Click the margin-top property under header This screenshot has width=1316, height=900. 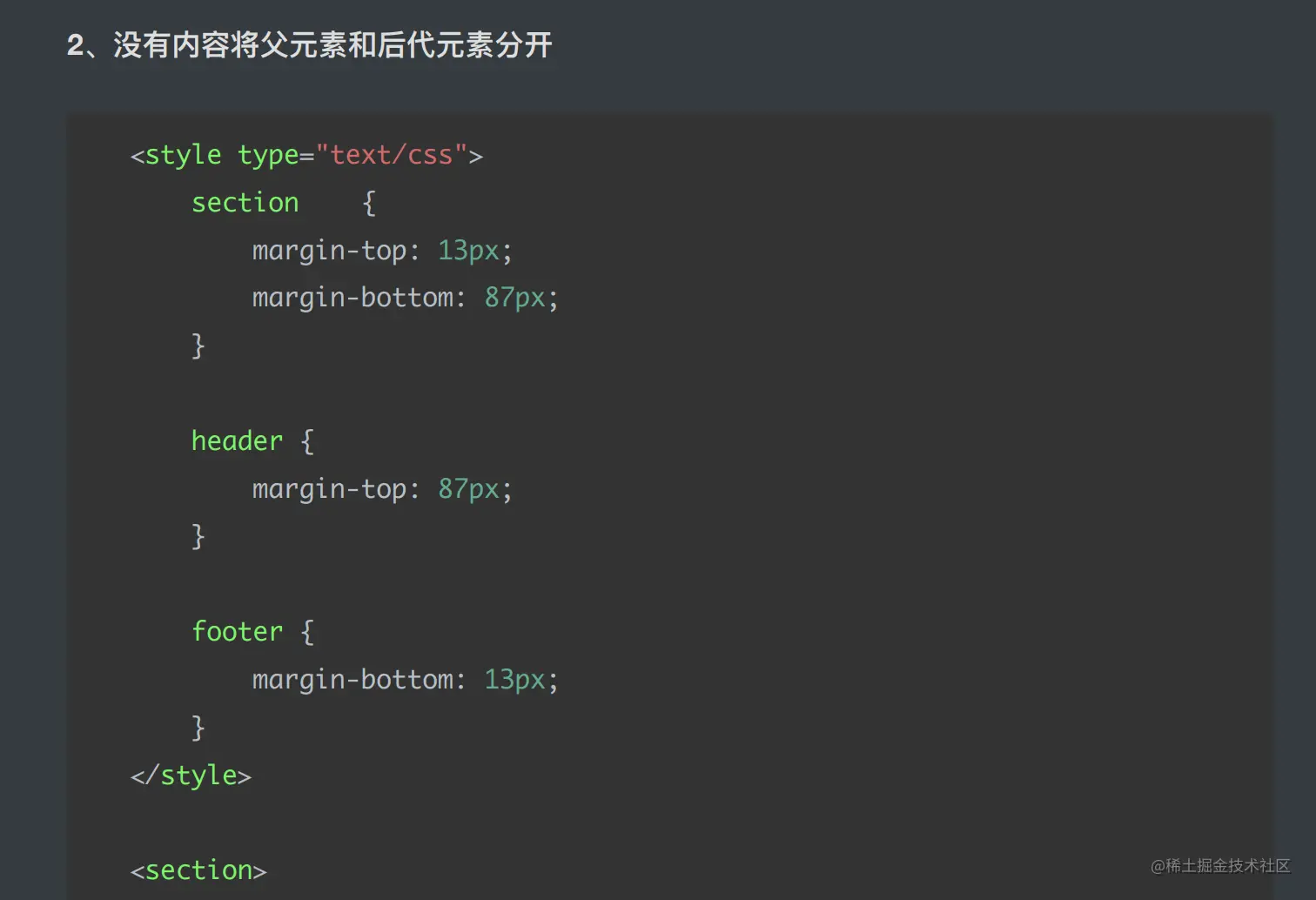tap(329, 489)
